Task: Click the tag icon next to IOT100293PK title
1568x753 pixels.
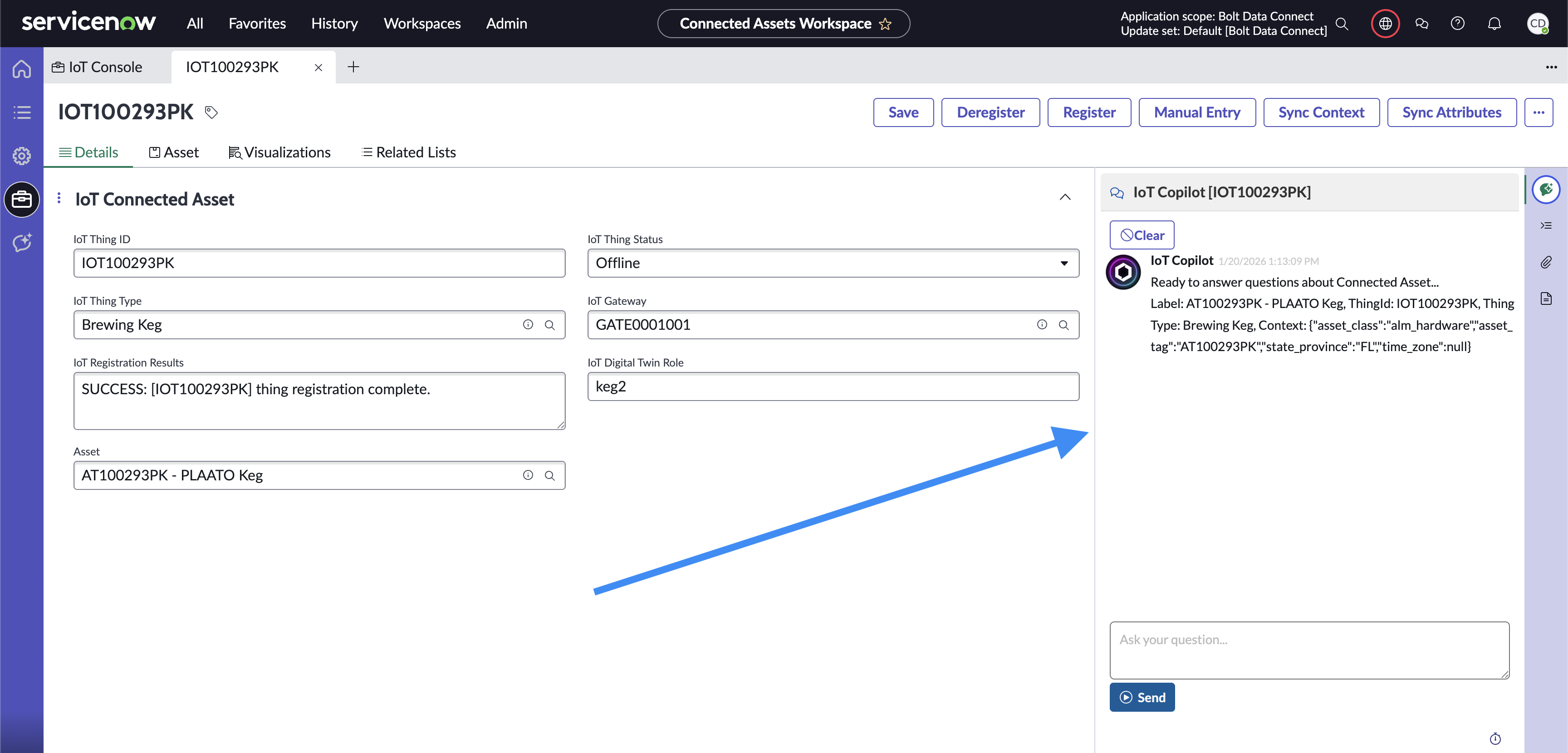Action: [x=211, y=112]
